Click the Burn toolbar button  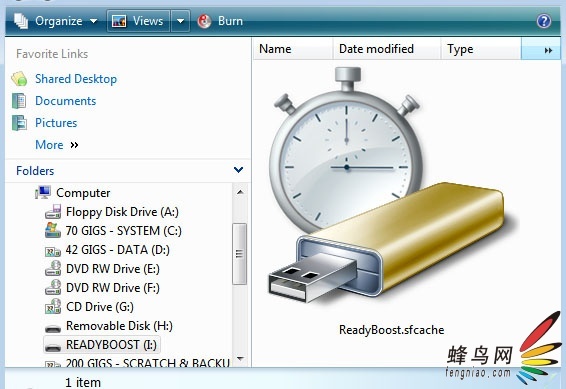pyautogui.click(x=220, y=21)
